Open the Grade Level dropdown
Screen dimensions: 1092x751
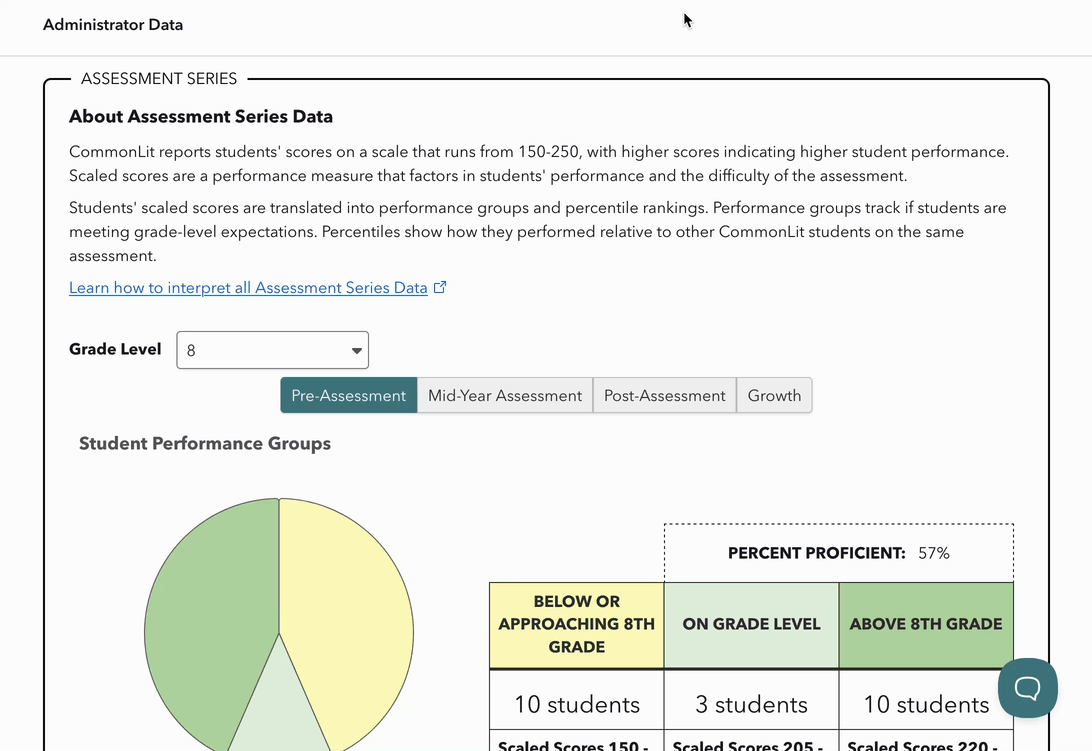(272, 350)
